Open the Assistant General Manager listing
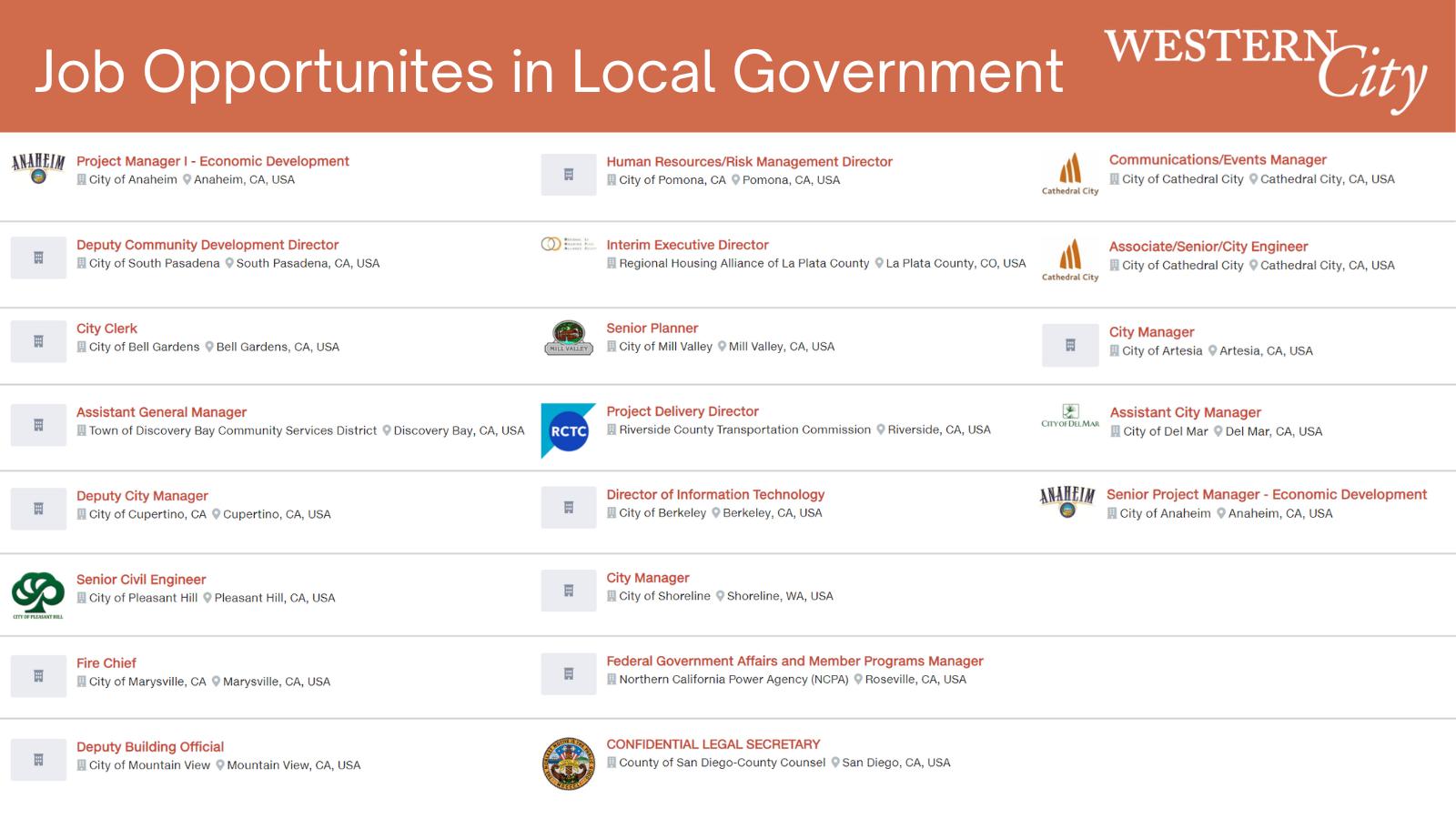 pos(161,412)
